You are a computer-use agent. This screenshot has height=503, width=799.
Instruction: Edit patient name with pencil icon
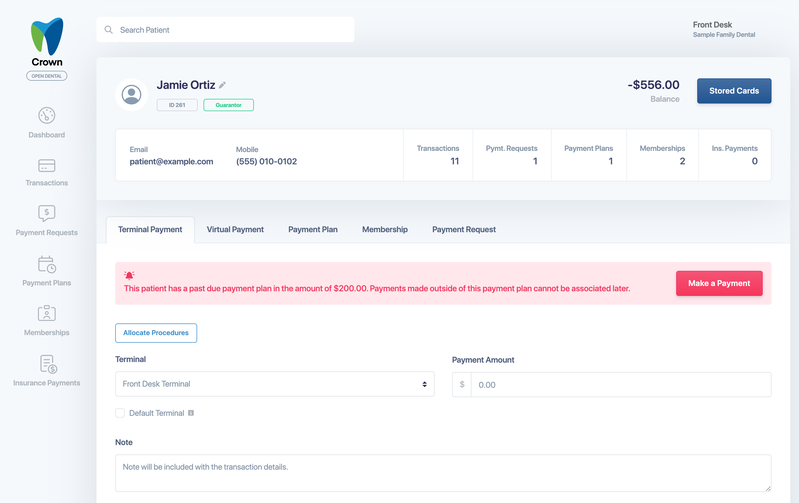point(222,85)
